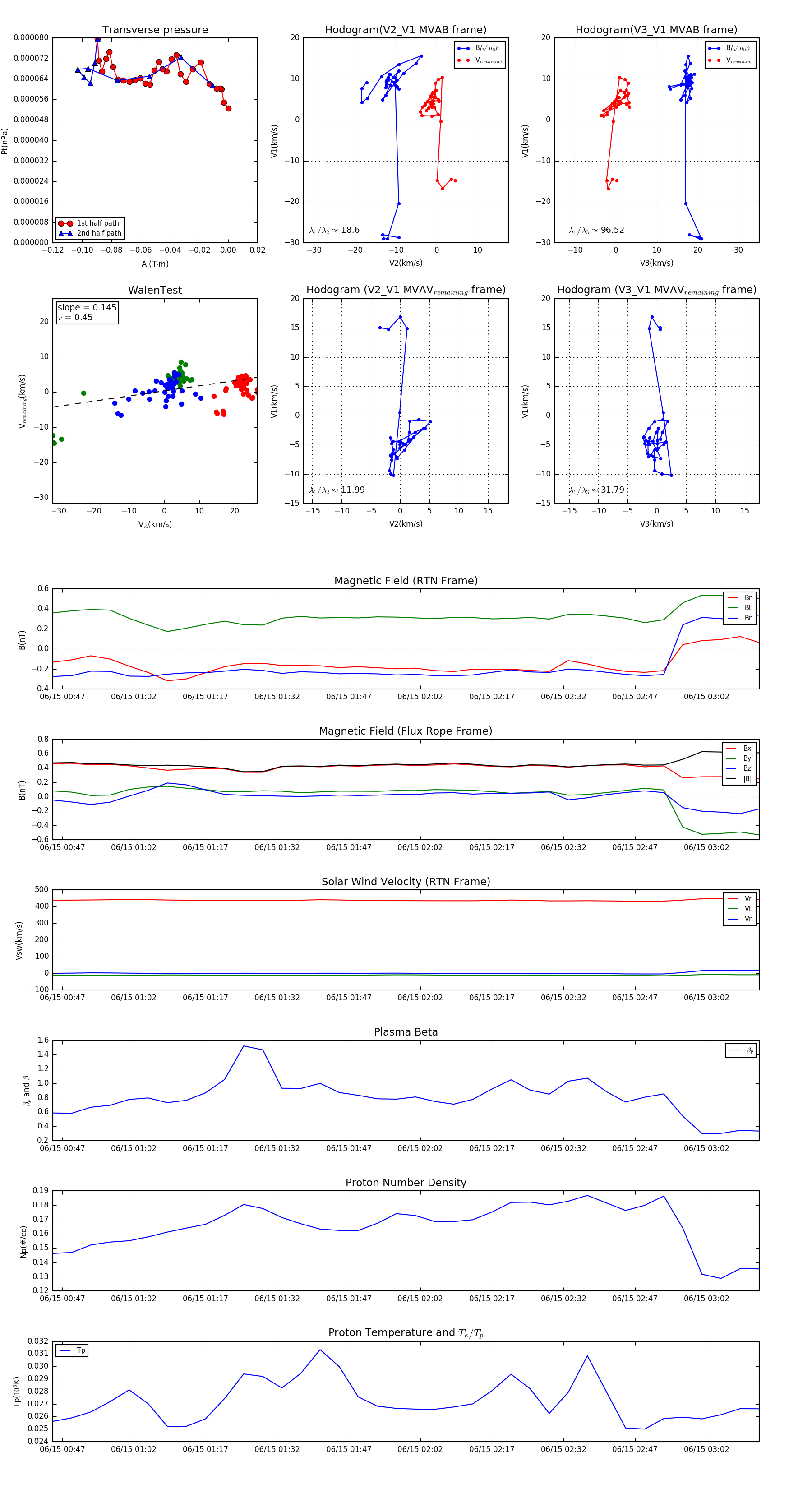Screen dimensions: 812x1489
Task: Click the 'λ1/λ2 ≈ 18.6' eigenvalue ratio text
Action: [334, 230]
